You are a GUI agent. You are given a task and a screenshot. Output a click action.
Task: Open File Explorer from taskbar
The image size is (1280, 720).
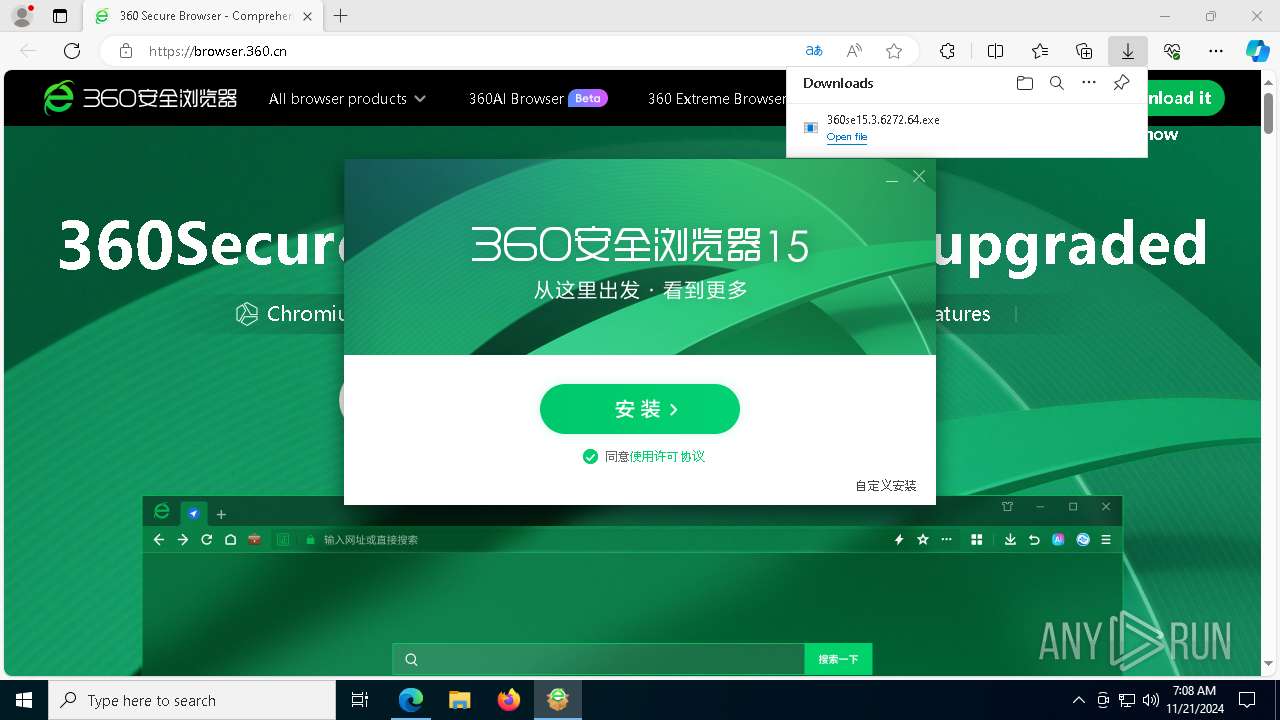pyautogui.click(x=460, y=700)
